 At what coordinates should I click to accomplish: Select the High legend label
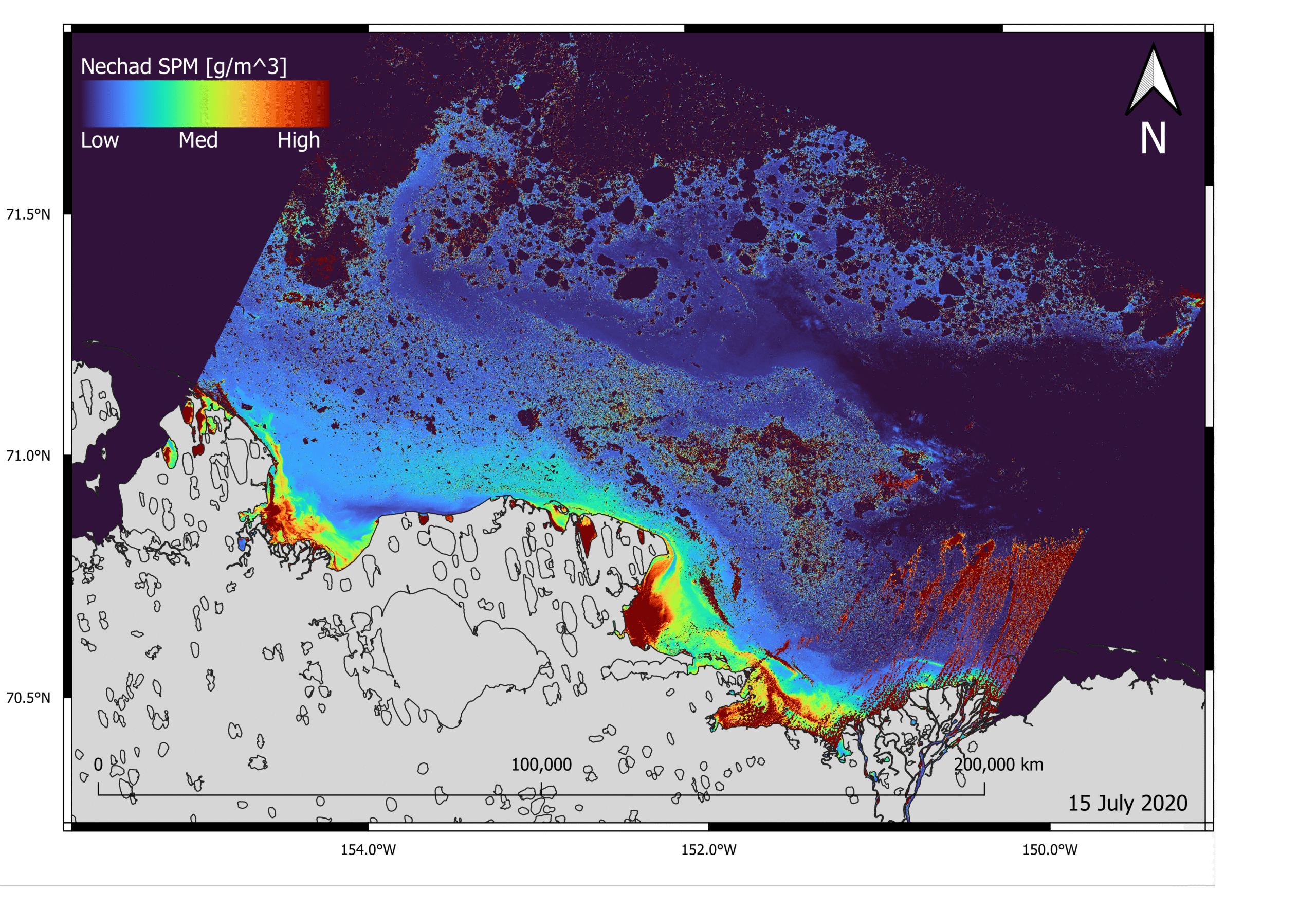pos(298,140)
